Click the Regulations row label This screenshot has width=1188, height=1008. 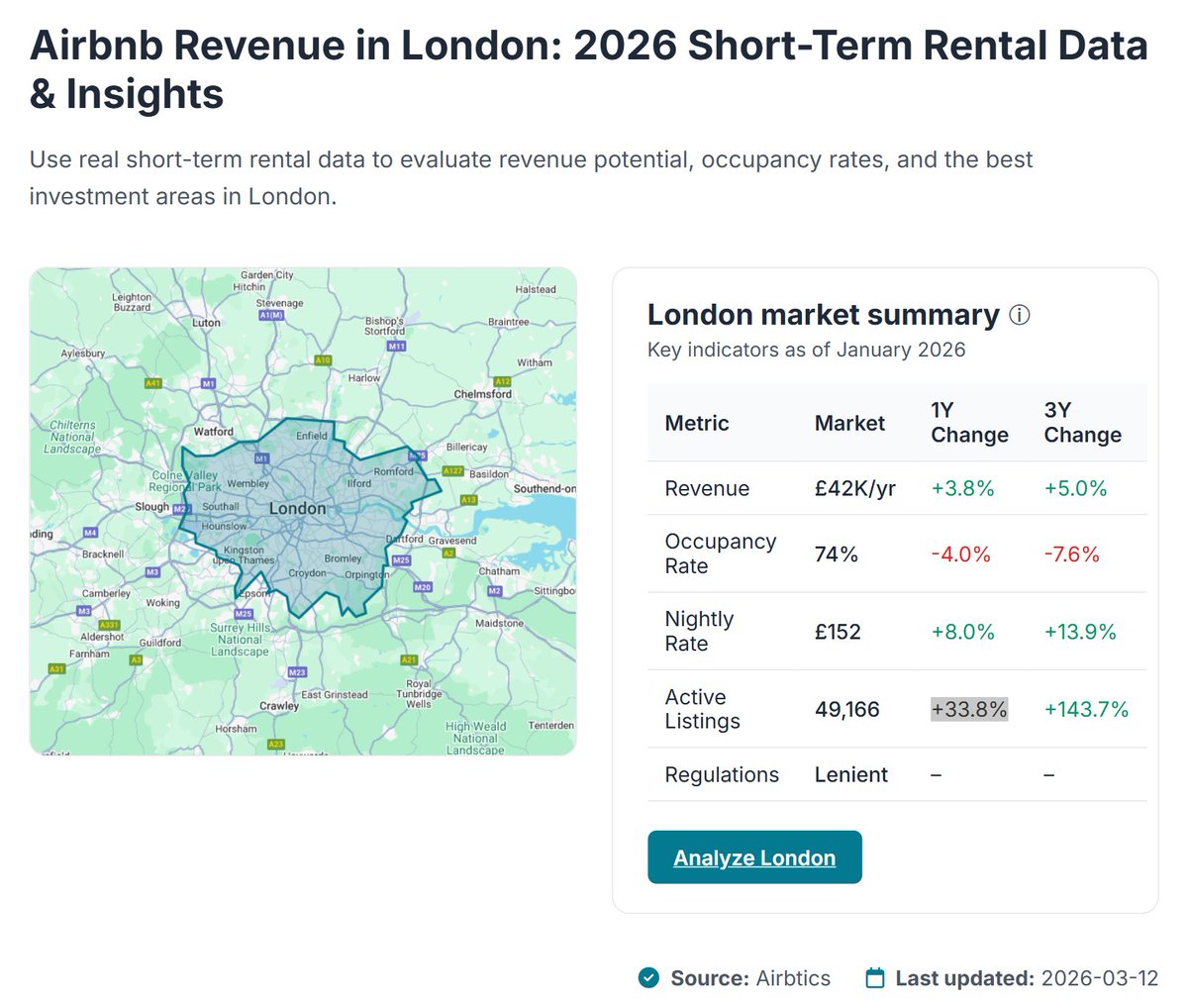(x=722, y=774)
